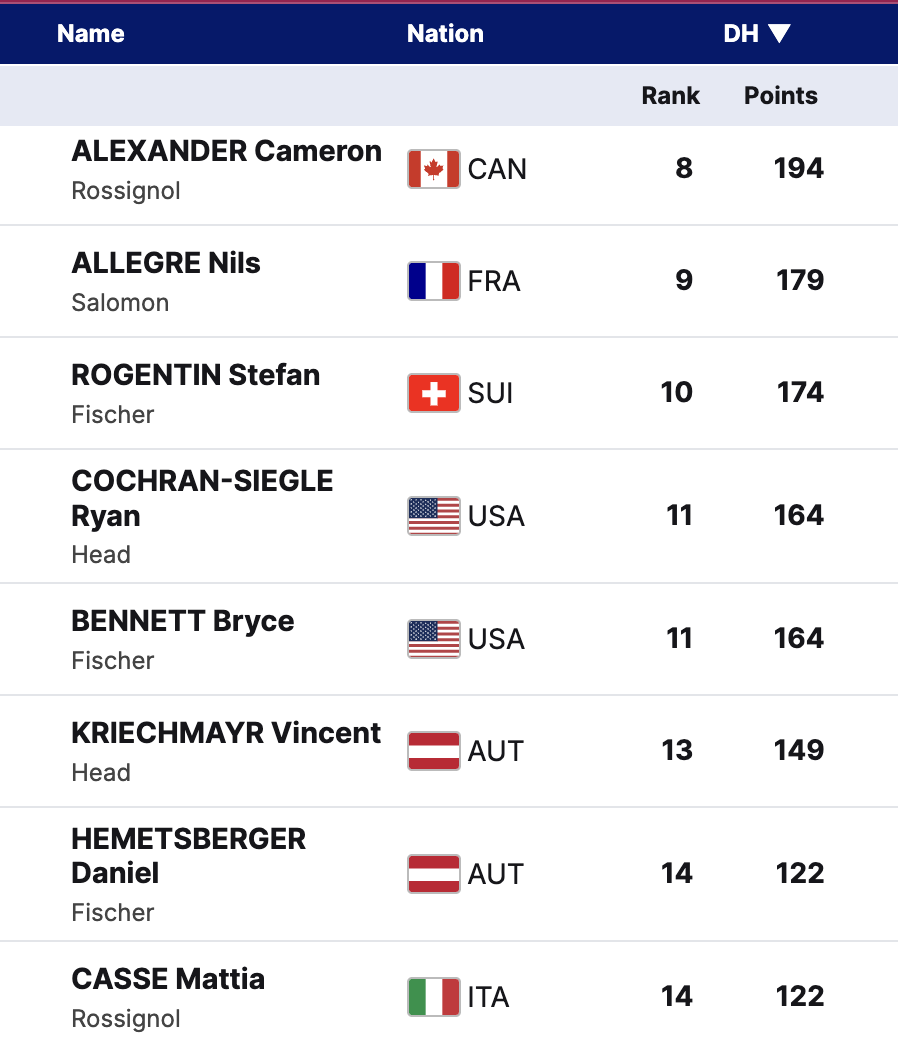Click the Canada flag icon

433,169
